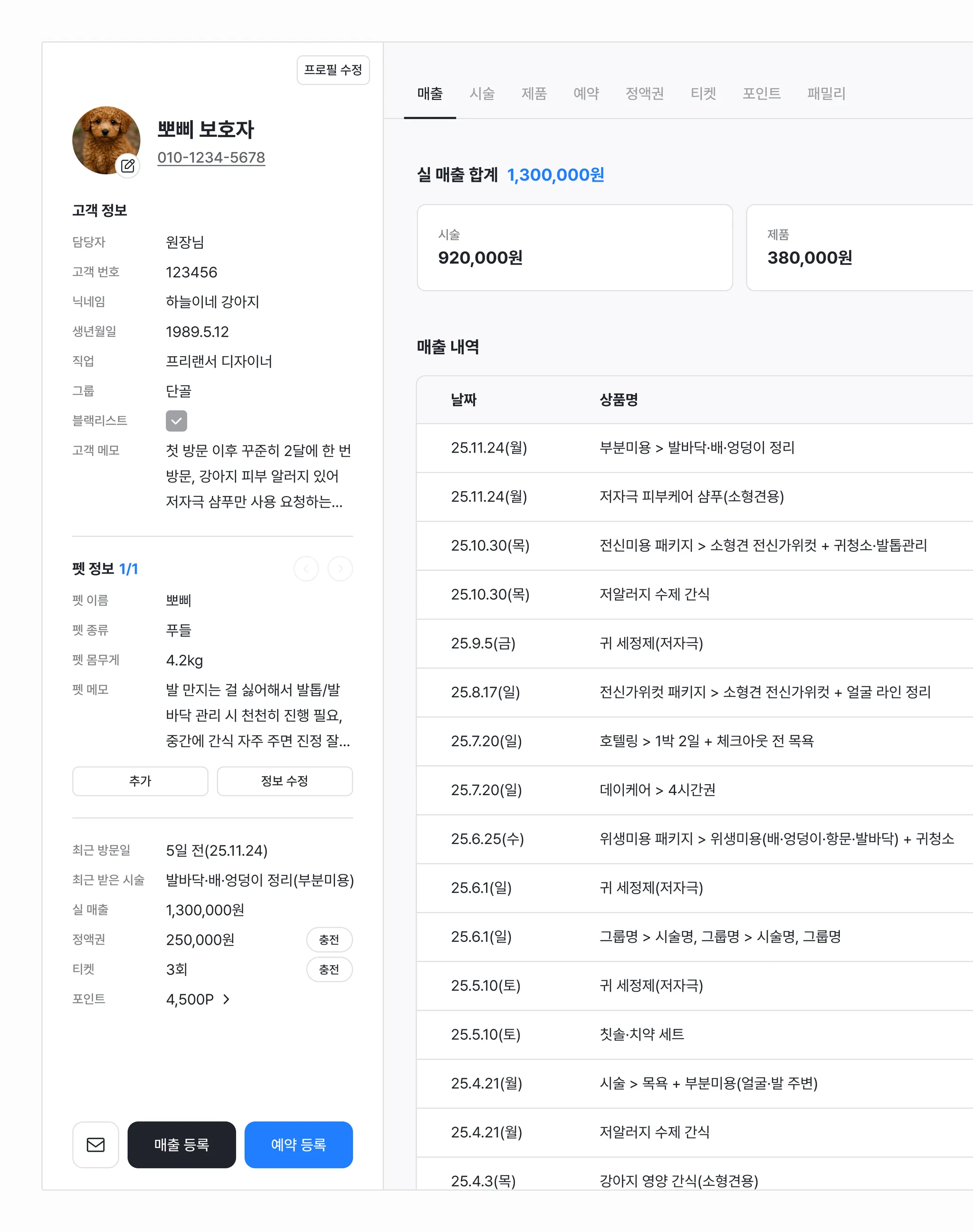Click the envelope message icon button
The height and width of the screenshot is (1232, 973).
pos(95,1144)
